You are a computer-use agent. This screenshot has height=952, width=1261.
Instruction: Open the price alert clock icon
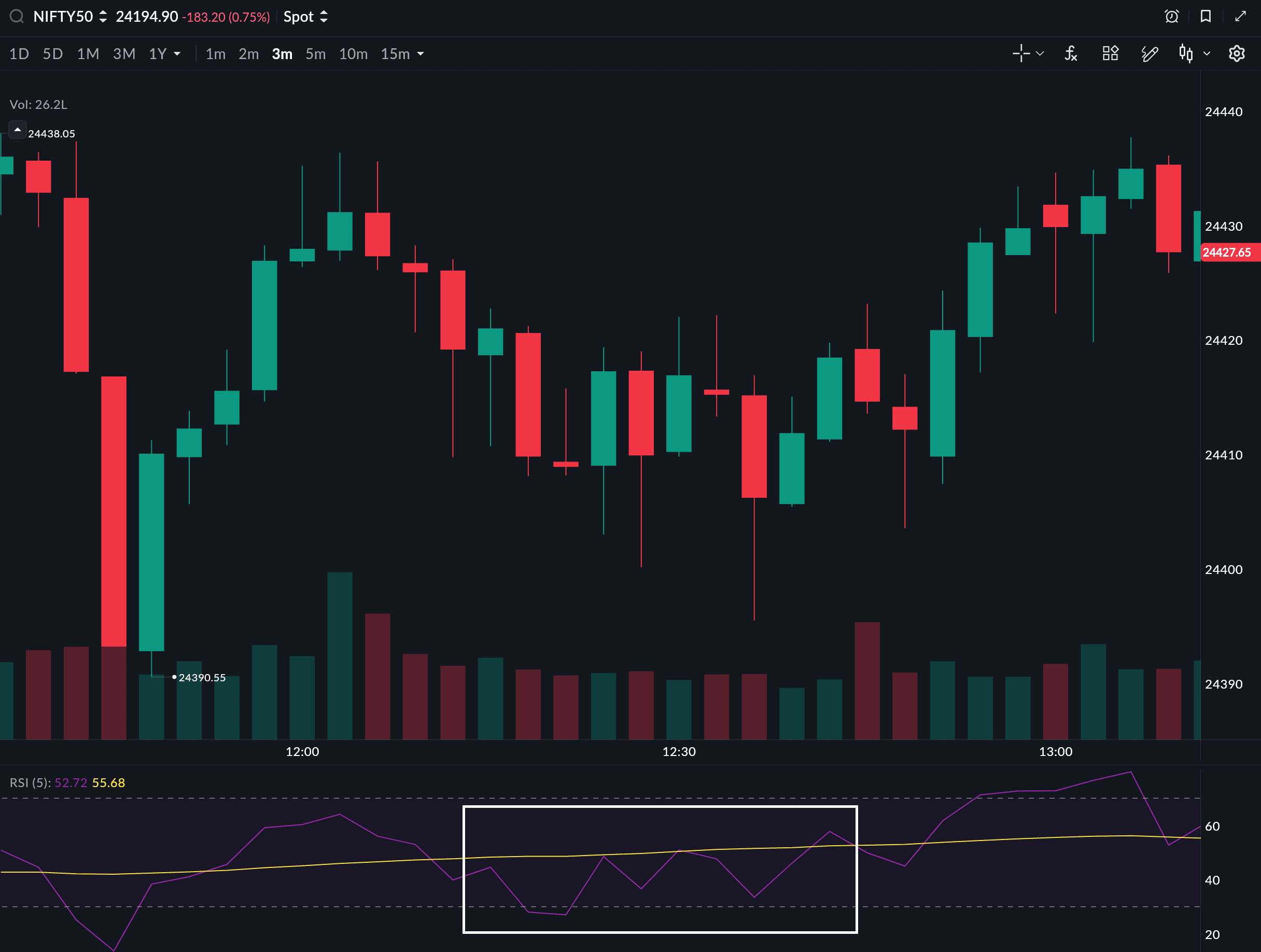[x=1171, y=17]
